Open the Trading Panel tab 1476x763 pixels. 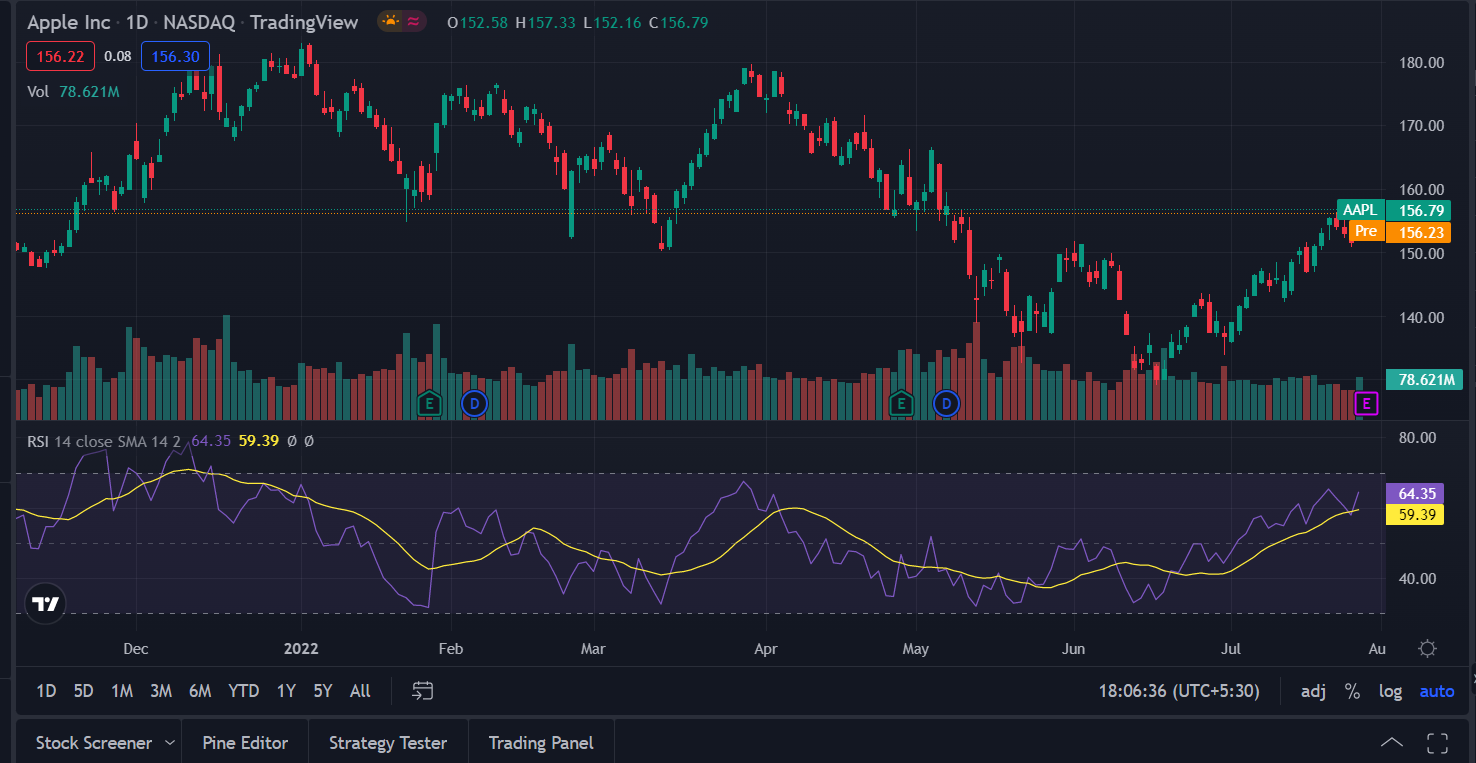point(541,743)
